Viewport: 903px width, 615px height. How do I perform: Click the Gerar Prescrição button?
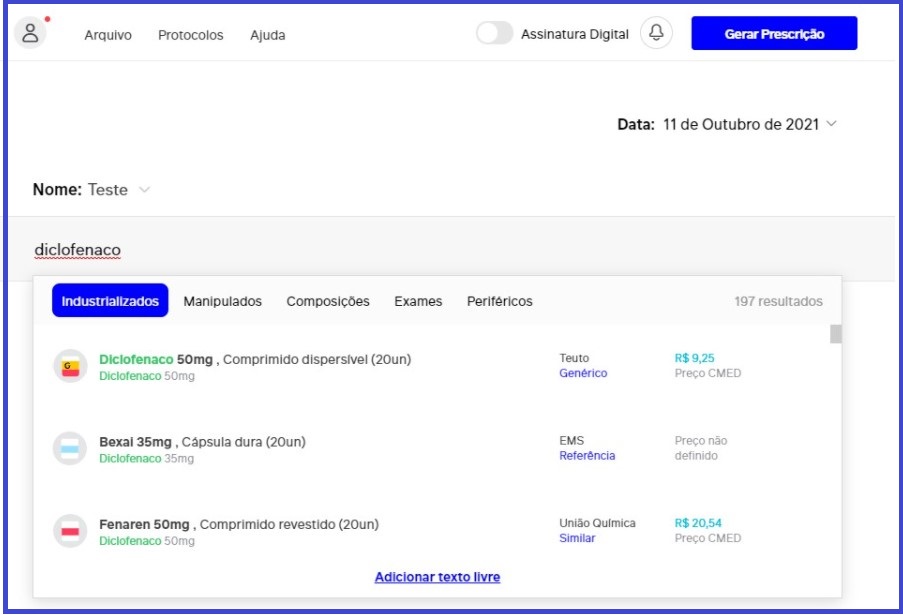pos(774,34)
